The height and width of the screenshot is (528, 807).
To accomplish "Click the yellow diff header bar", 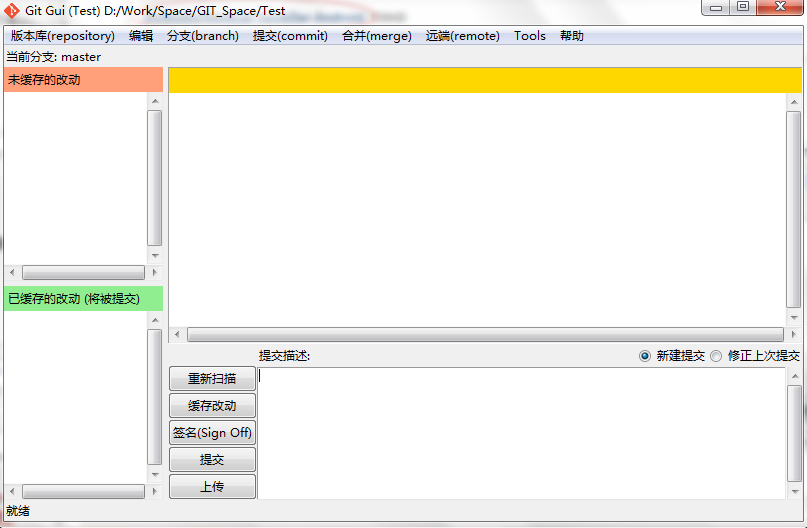I will click(485, 80).
